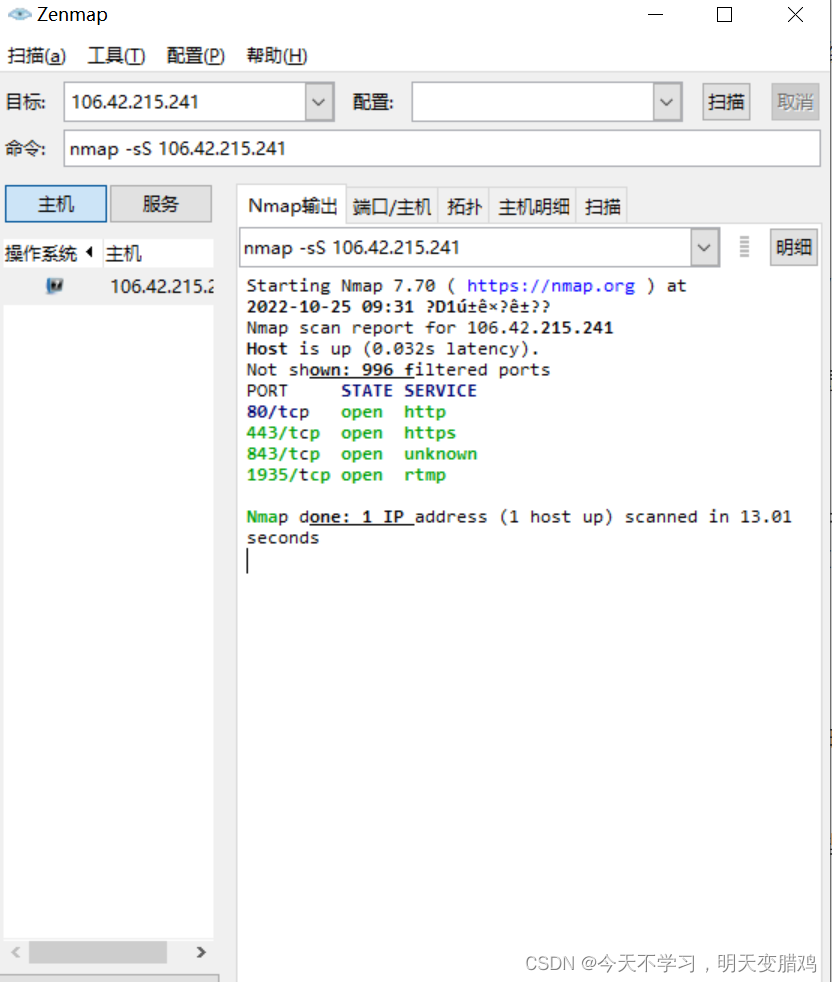This screenshot has width=832, height=982.
Task: Switch to the 端口/主机 tab
Action: (392, 206)
